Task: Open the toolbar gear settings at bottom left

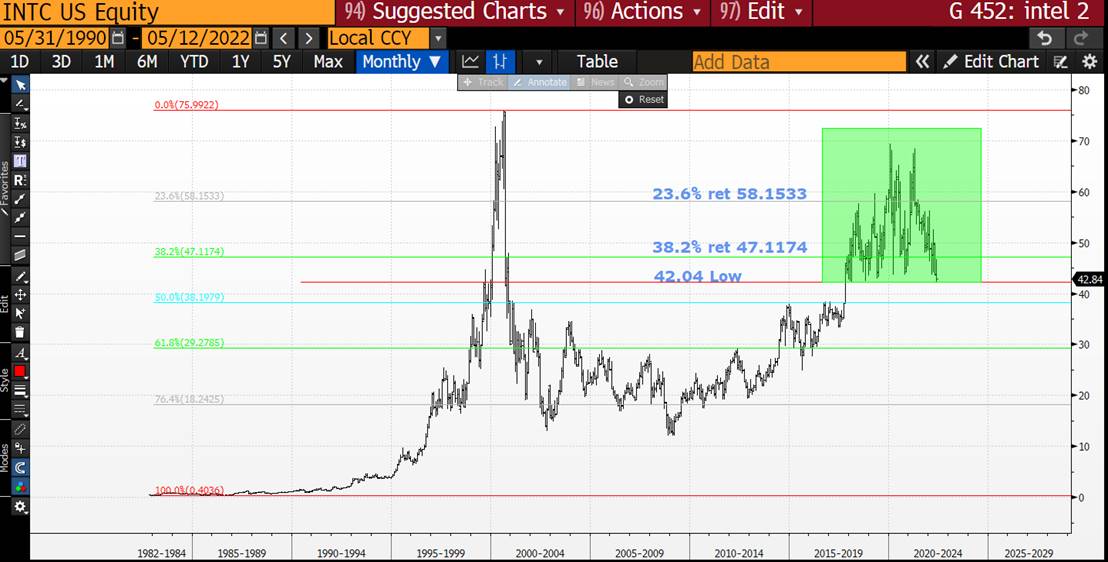Action: (x=20, y=507)
